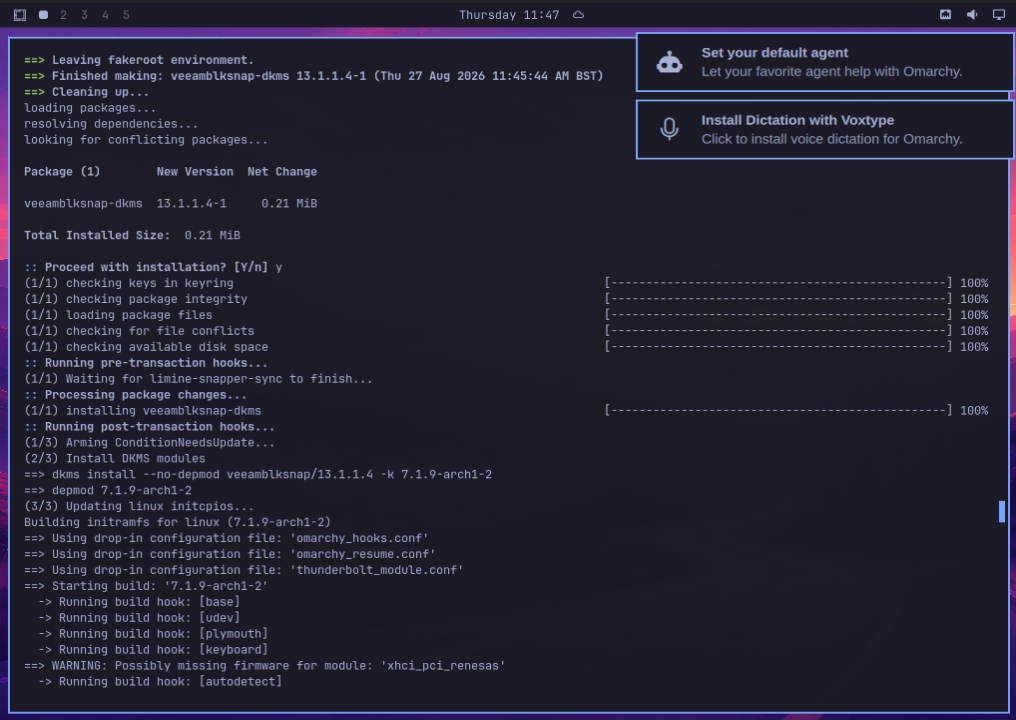1016x720 pixels.
Task: Switch to workspace 5
Action: [126, 15]
